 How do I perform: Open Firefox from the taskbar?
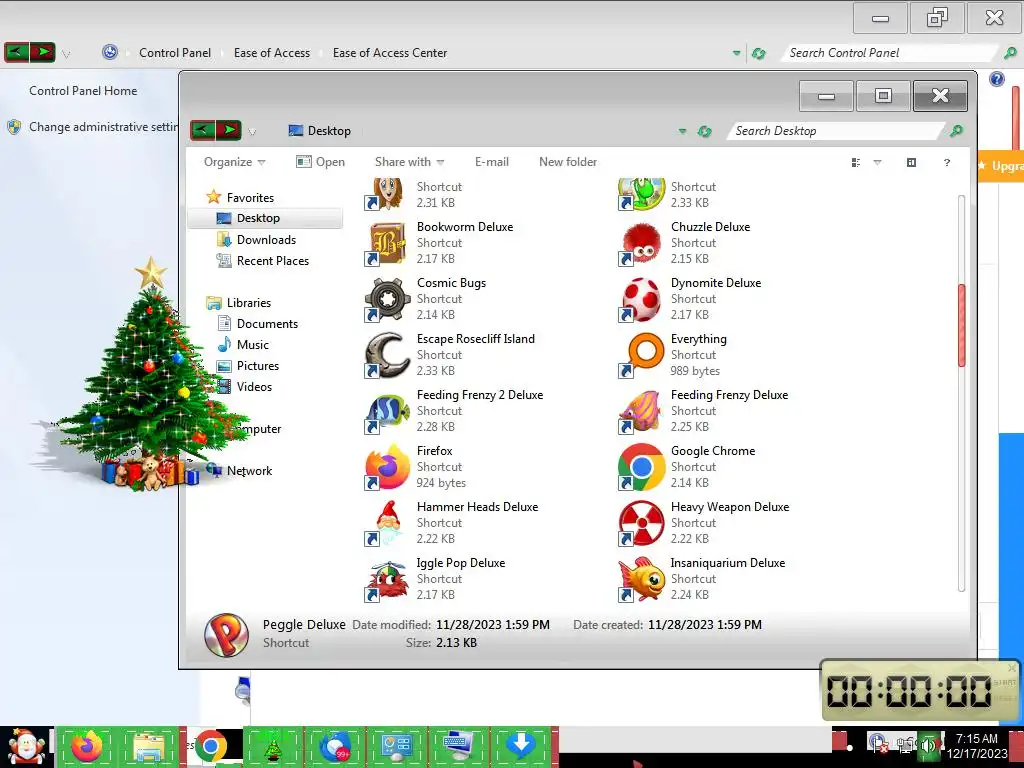(x=87, y=746)
